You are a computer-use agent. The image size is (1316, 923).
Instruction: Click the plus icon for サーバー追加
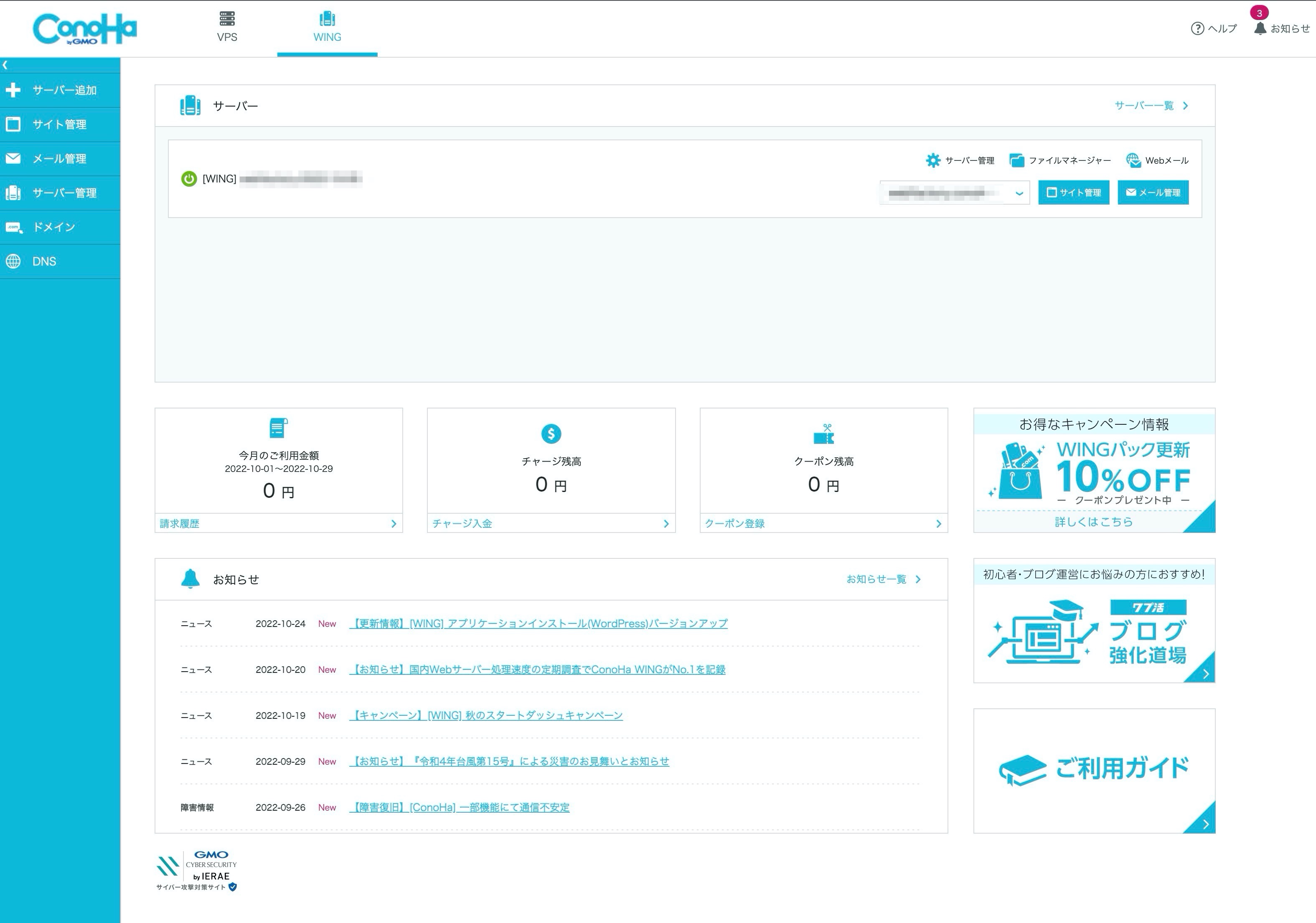(x=13, y=90)
